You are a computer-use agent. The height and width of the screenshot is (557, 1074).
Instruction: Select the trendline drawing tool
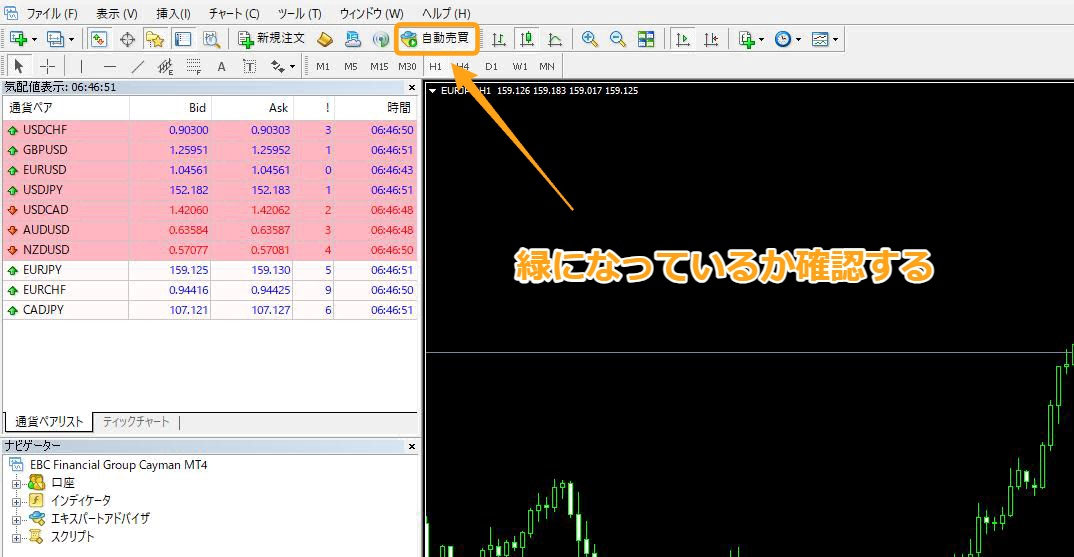pos(138,66)
